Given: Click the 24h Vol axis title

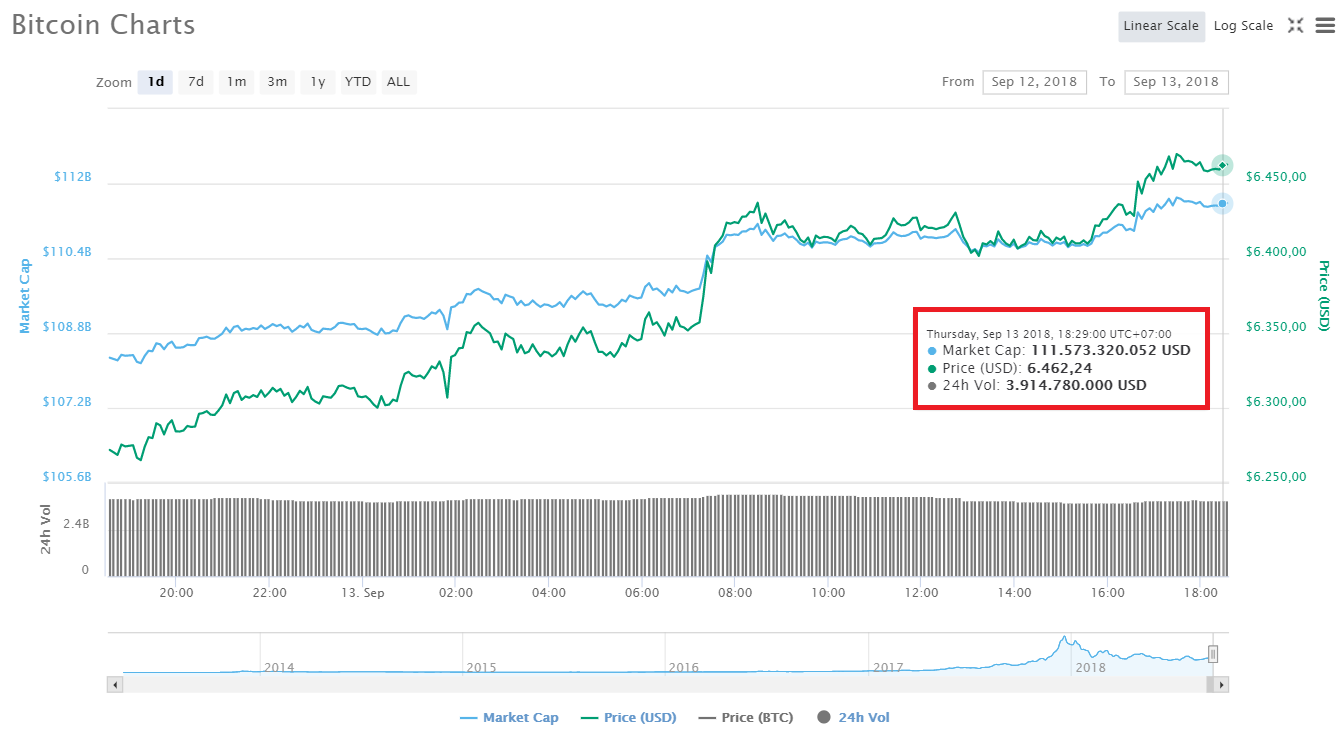Looking at the screenshot, I should click(46, 530).
